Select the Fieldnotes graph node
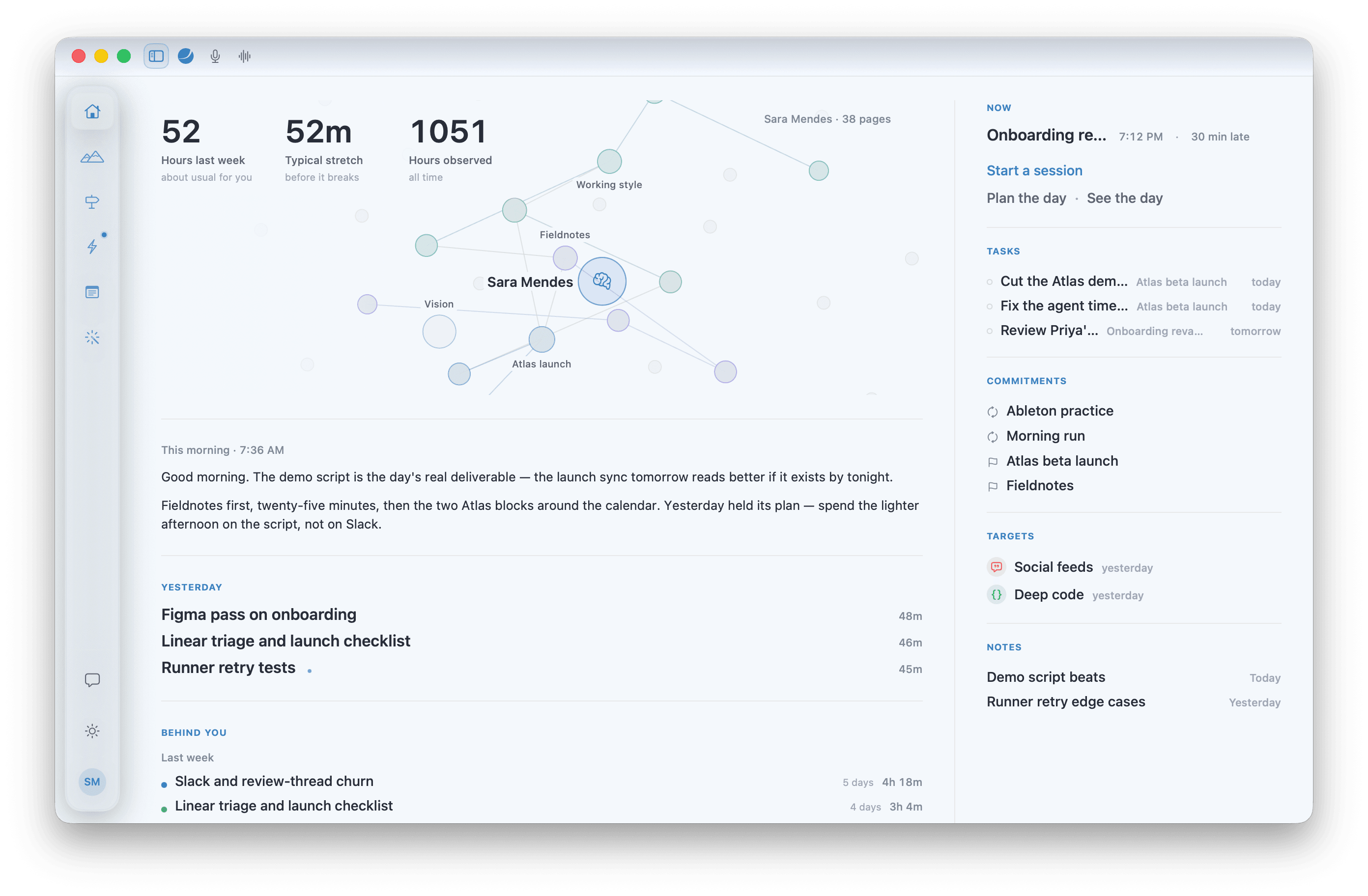This screenshot has width=1368, height=896. [565, 258]
